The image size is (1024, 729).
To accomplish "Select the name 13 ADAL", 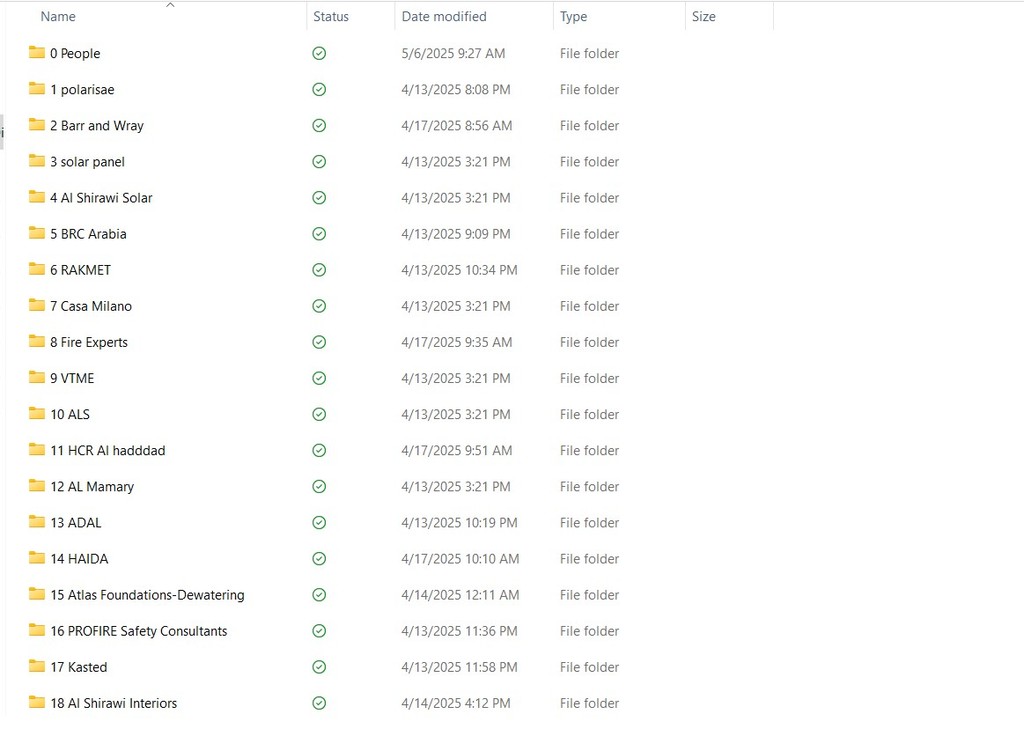I will 76,523.
